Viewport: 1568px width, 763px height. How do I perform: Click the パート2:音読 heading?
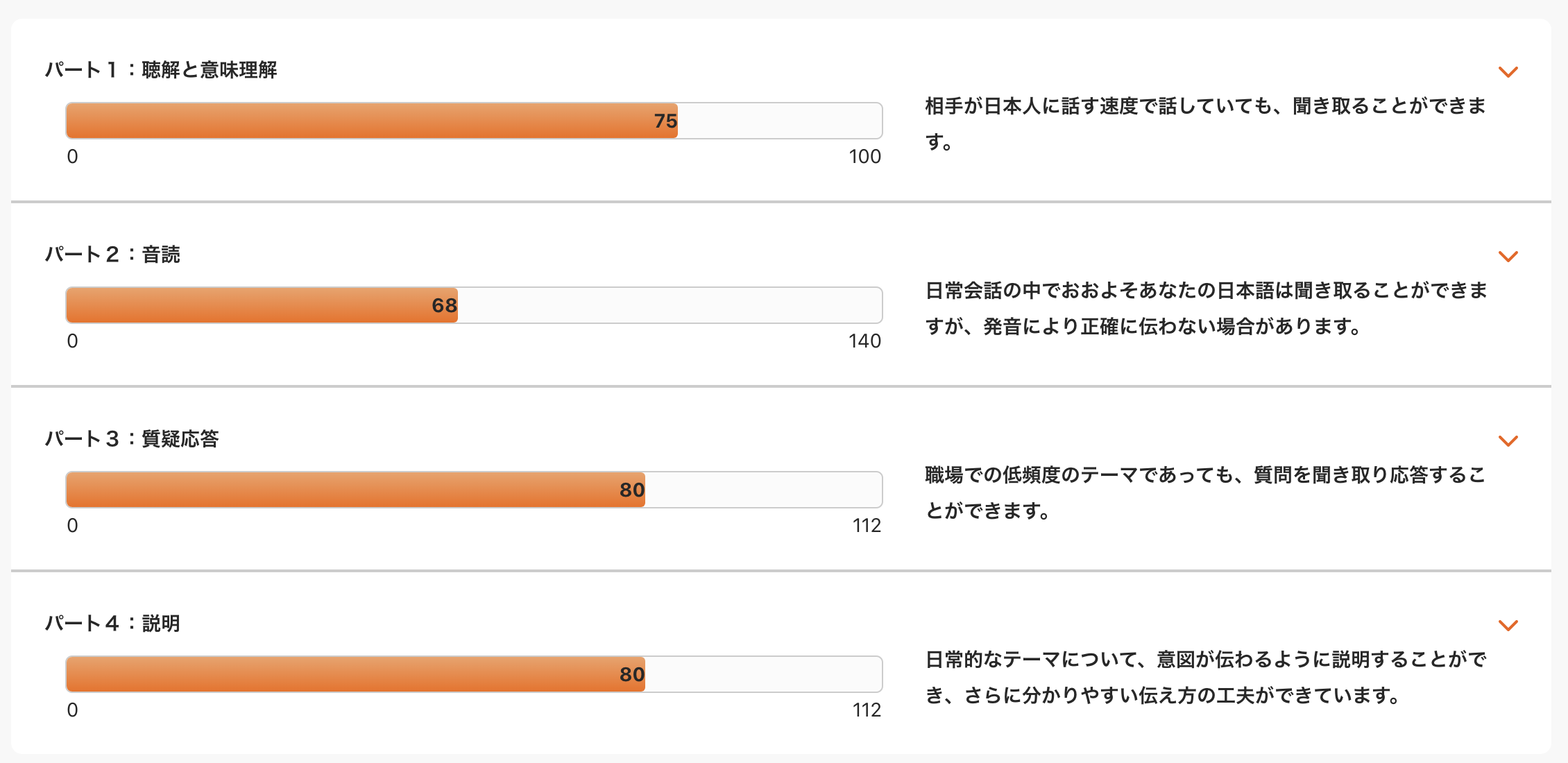click(112, 255)
